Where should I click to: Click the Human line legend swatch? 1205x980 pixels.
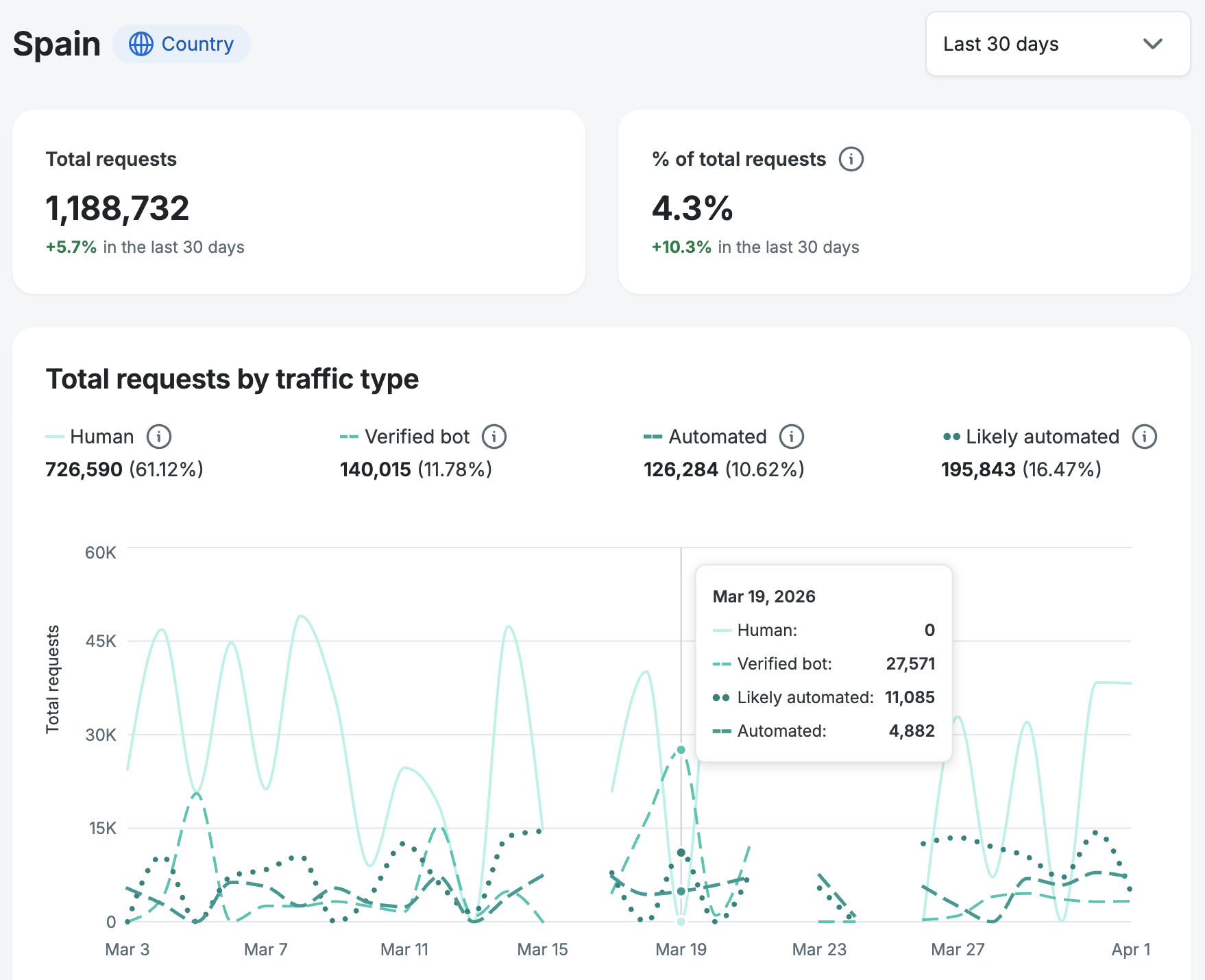55,437
